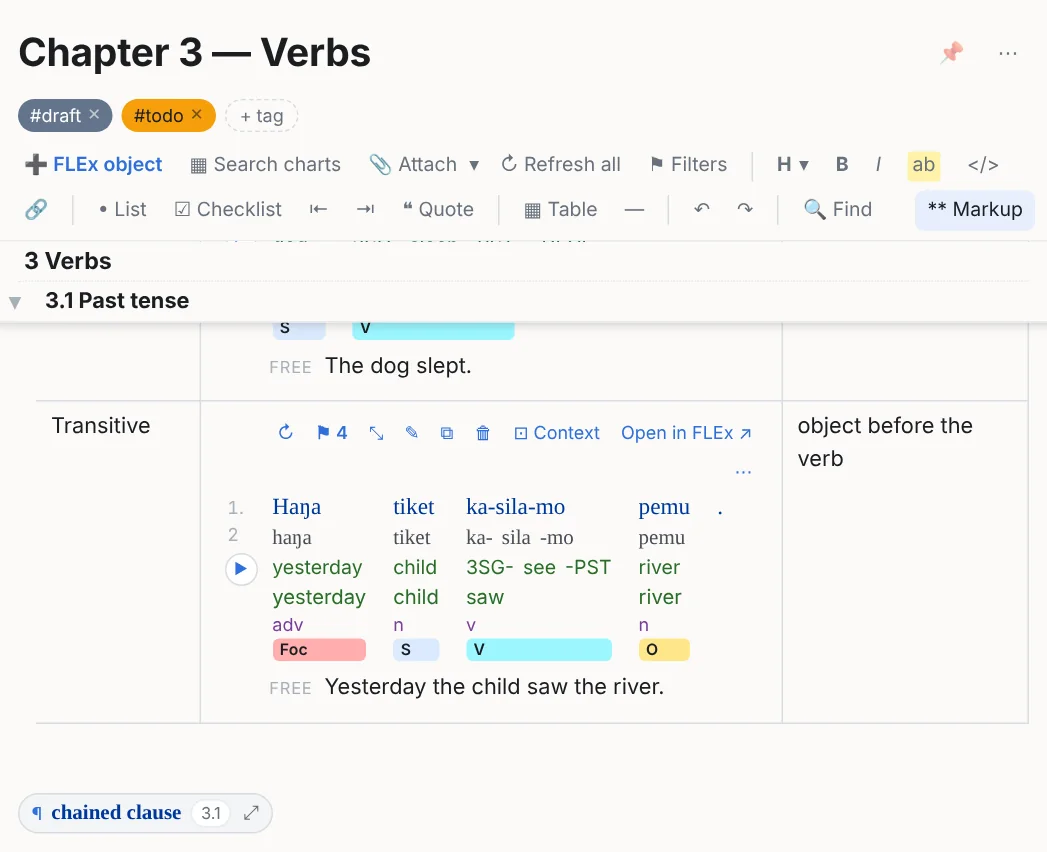Open Search charts
Screen dimensions: 1047x852
click(266, 164)
